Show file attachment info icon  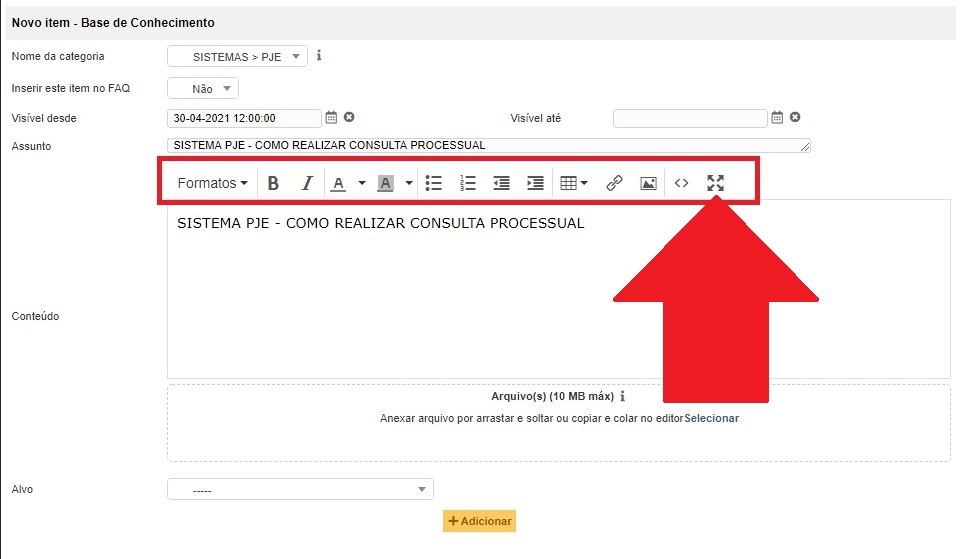pyautogui.click(x=623, y=396)
